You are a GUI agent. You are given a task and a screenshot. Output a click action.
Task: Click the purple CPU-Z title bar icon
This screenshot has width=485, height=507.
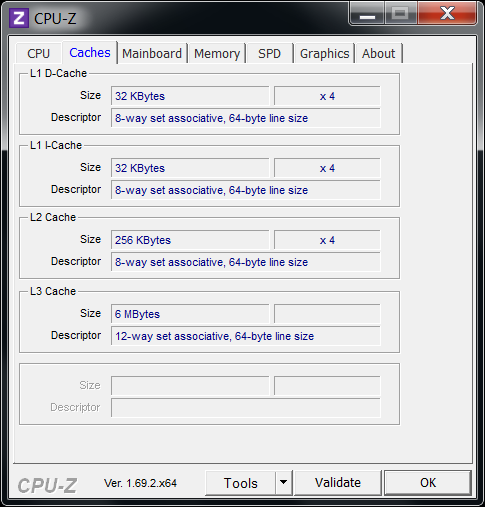pyautogui.click(x=19, y=18)
